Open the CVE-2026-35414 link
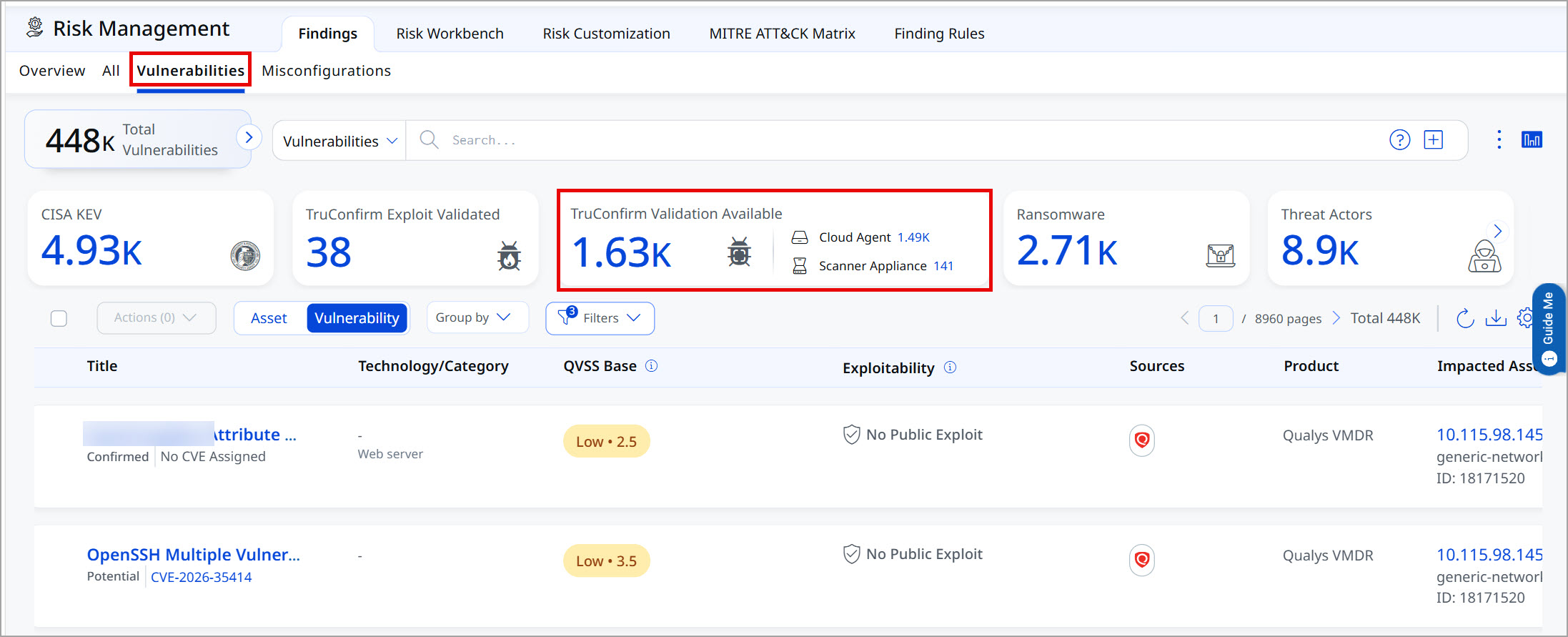Screen dimensions: 1568x637 [201, 577]
